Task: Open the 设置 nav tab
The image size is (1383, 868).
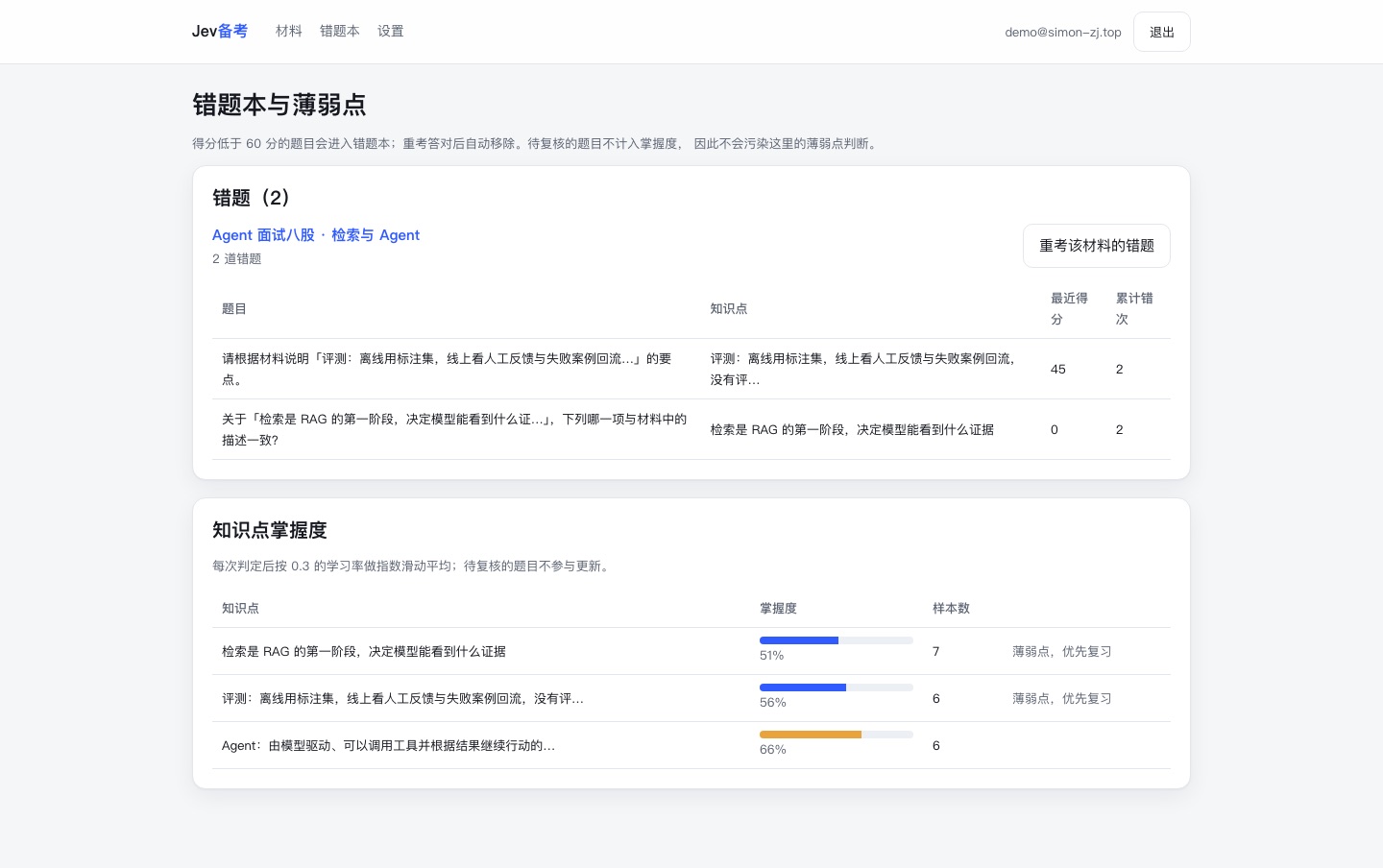Action: [x=390, y=32]
